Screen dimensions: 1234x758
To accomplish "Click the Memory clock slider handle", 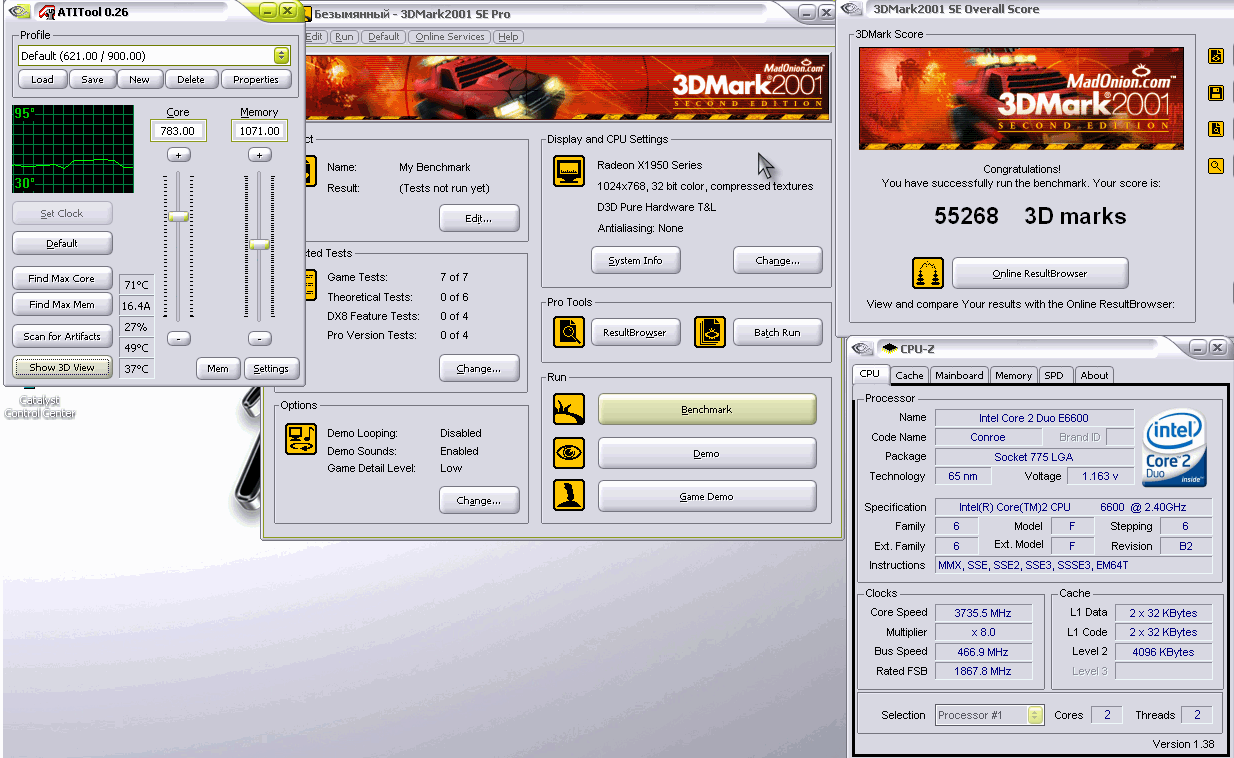I will point(259,244).
